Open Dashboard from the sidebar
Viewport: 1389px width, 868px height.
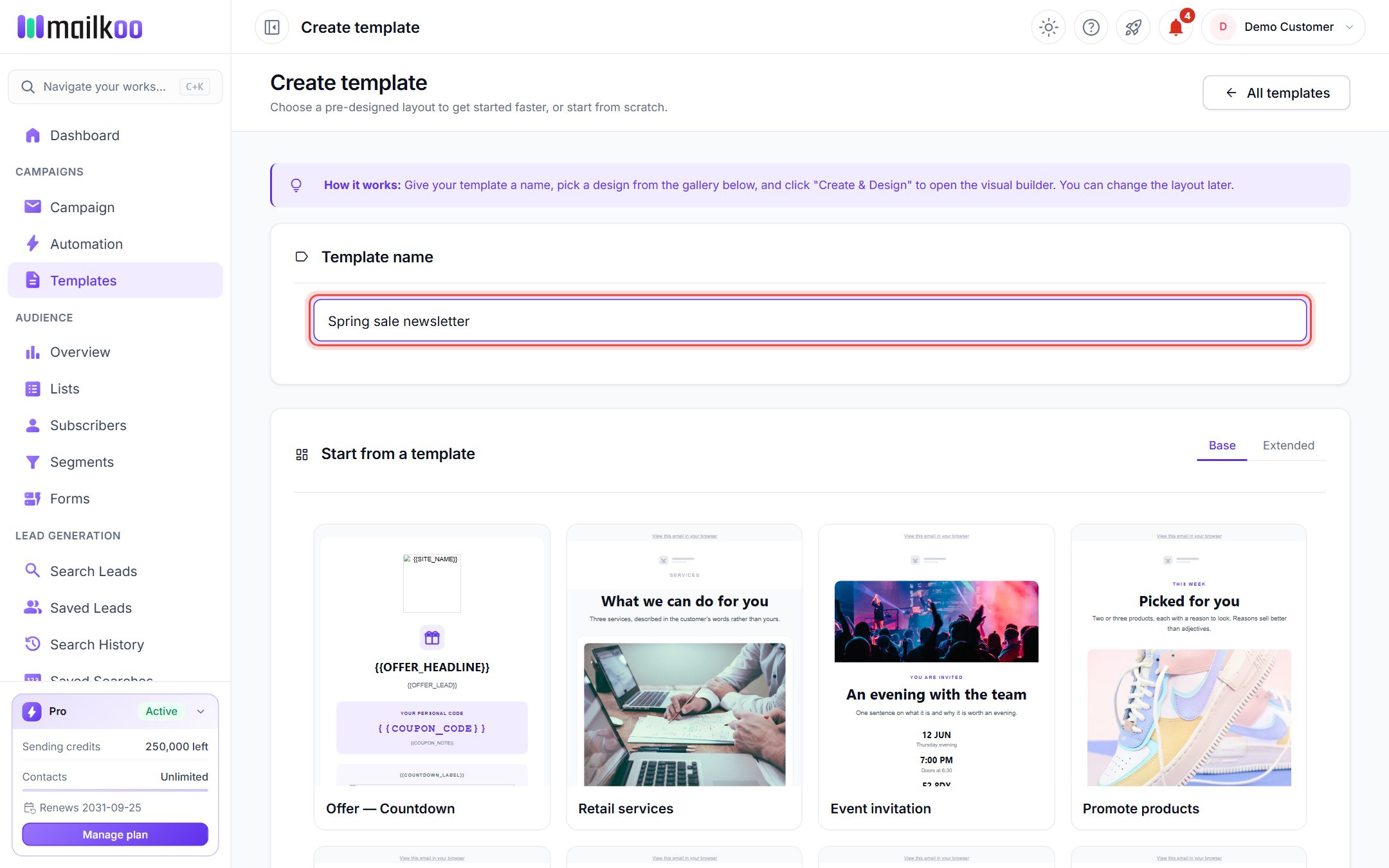(115, 135)
